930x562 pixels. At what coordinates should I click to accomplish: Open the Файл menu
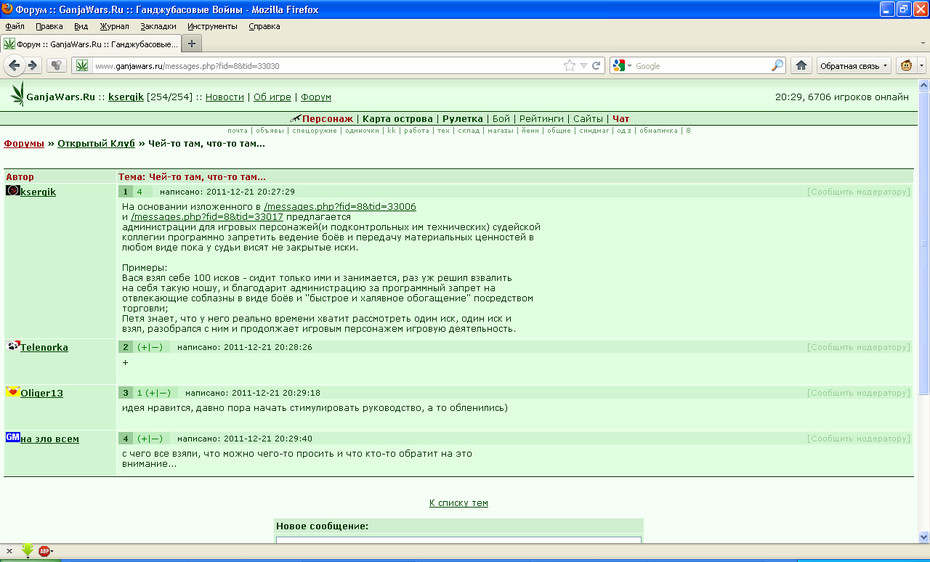pyautogui.click(x=15, y=26)
